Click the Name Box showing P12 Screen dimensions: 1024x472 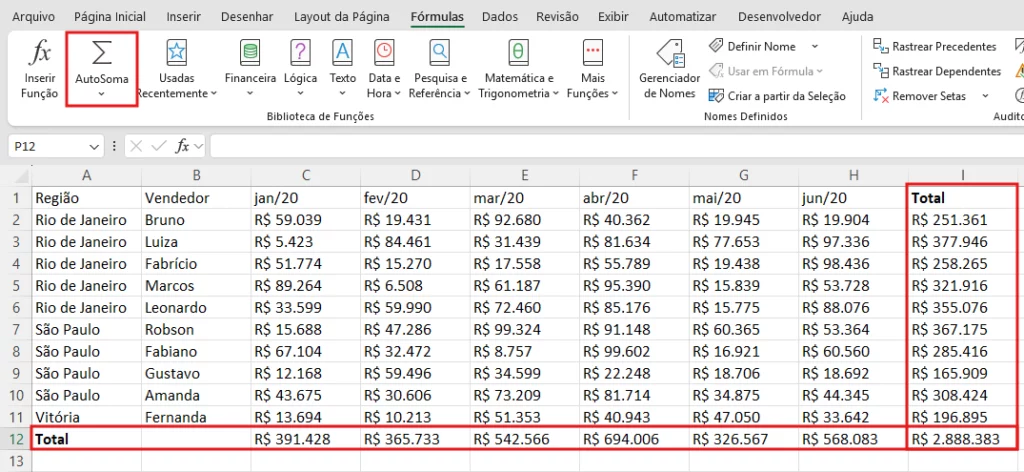[48, 146]
